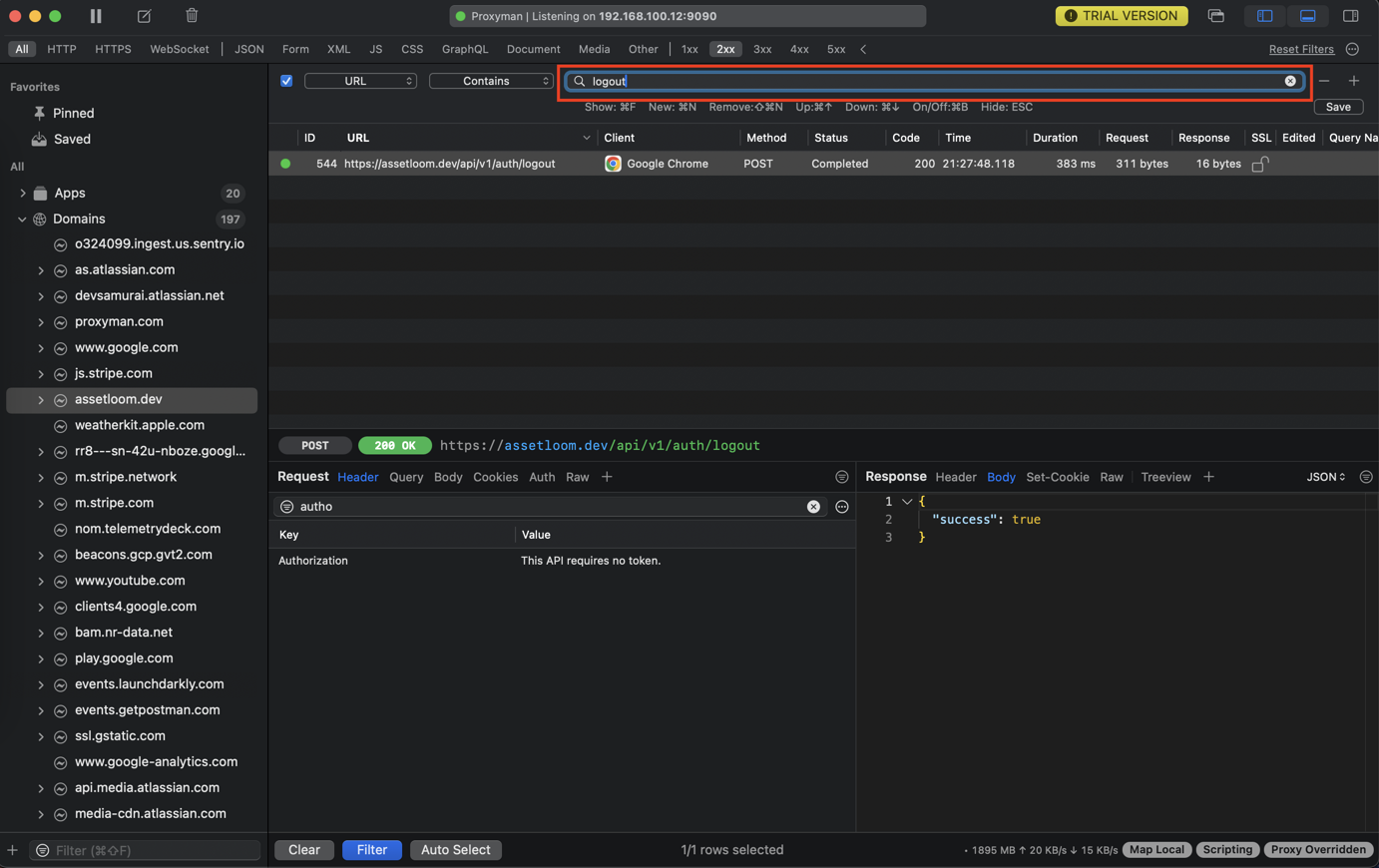The image size is (1379, 868).
Task: Toggle the left sidebar layout icon
Action: [1264, 16]
